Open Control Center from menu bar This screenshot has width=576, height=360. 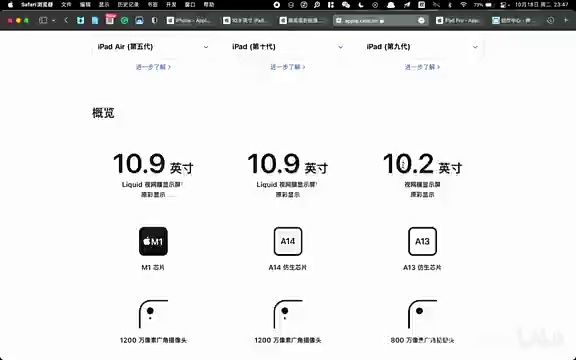point(504,5)
